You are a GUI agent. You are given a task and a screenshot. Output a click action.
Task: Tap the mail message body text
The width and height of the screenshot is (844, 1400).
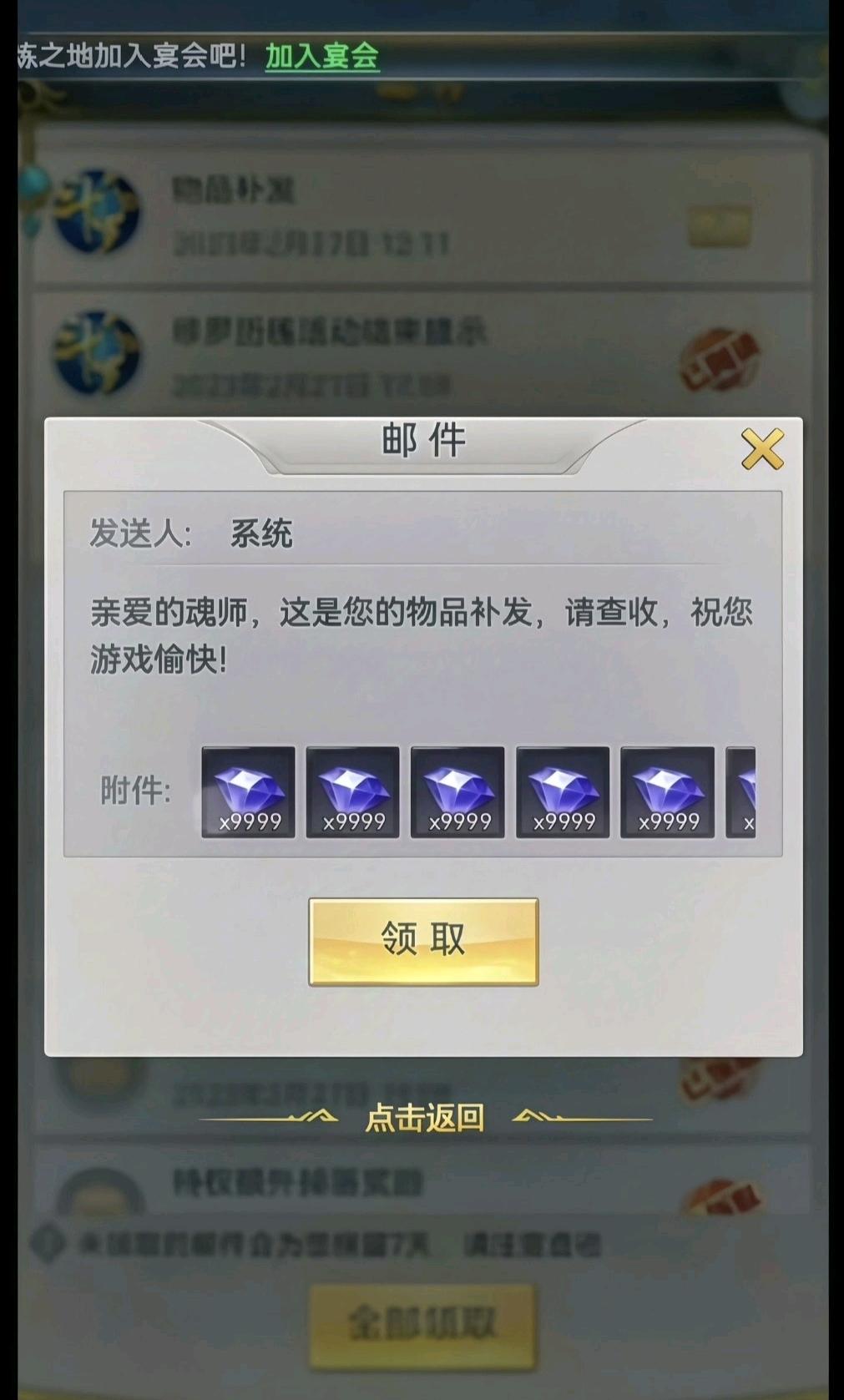pyautogui.click(x=422, y=635)
